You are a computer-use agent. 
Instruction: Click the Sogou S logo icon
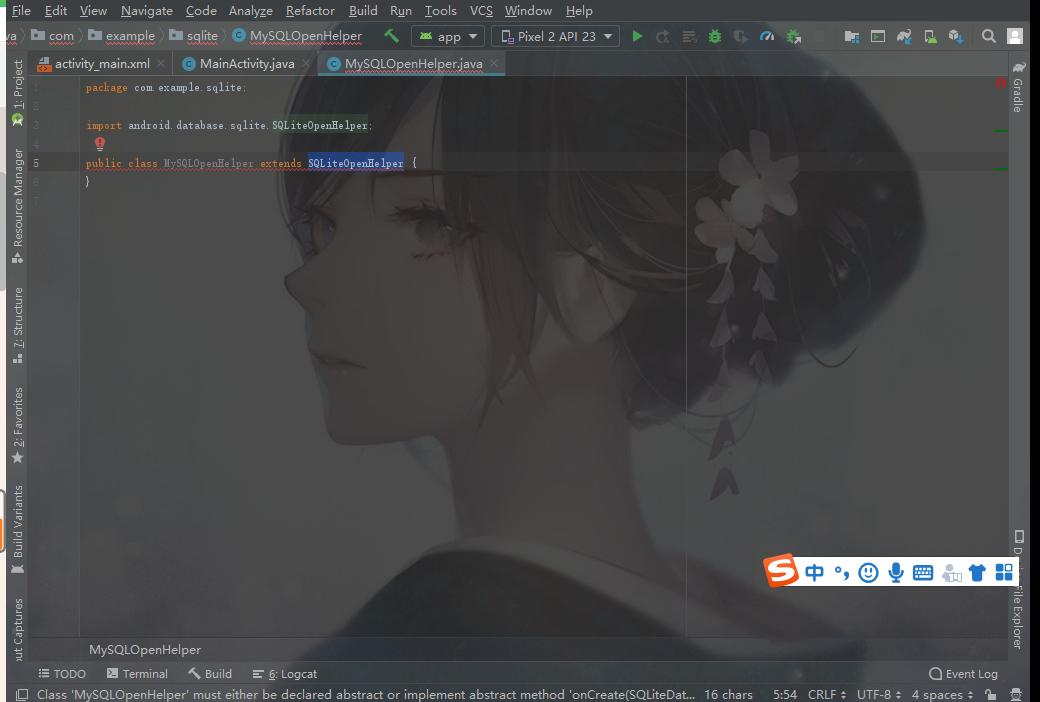click(781, 570)
